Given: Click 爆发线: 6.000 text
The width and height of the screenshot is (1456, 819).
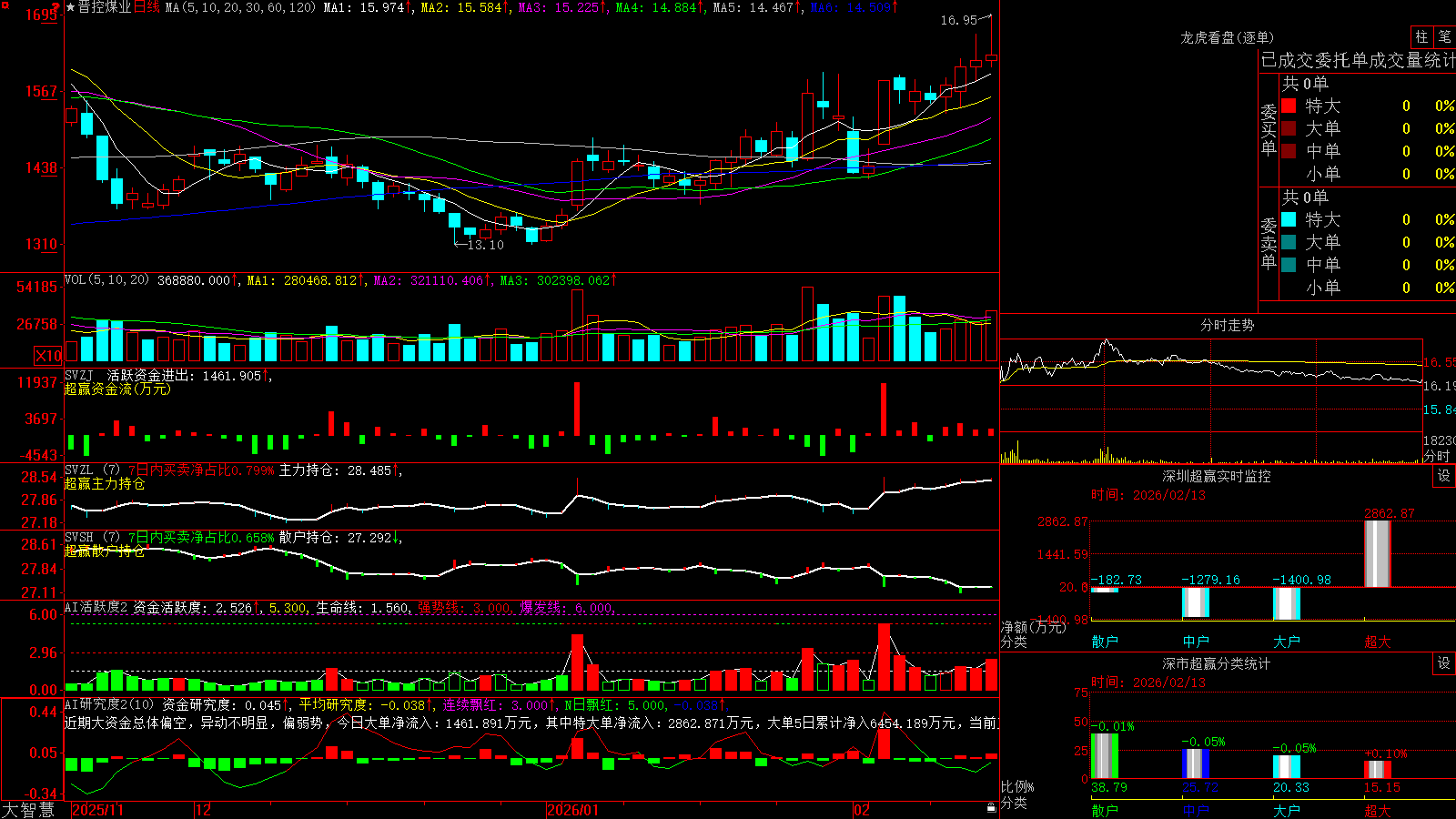Looking at the screenshot, I should tap(566, 608).
